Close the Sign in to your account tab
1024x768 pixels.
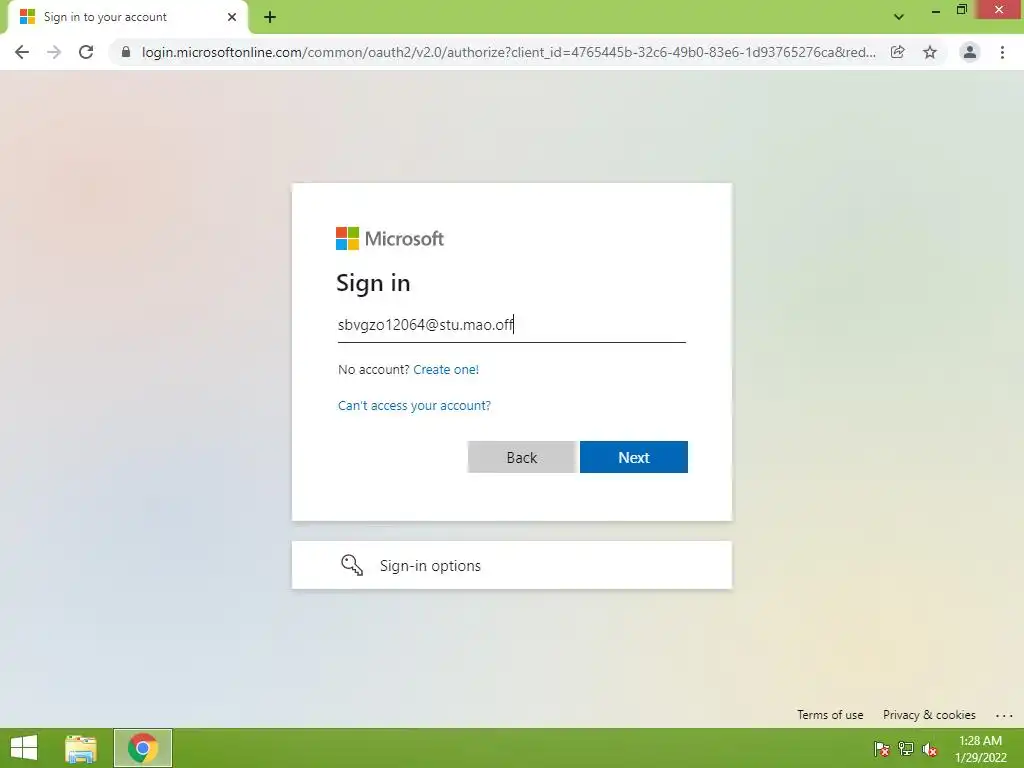click(232, 17)
